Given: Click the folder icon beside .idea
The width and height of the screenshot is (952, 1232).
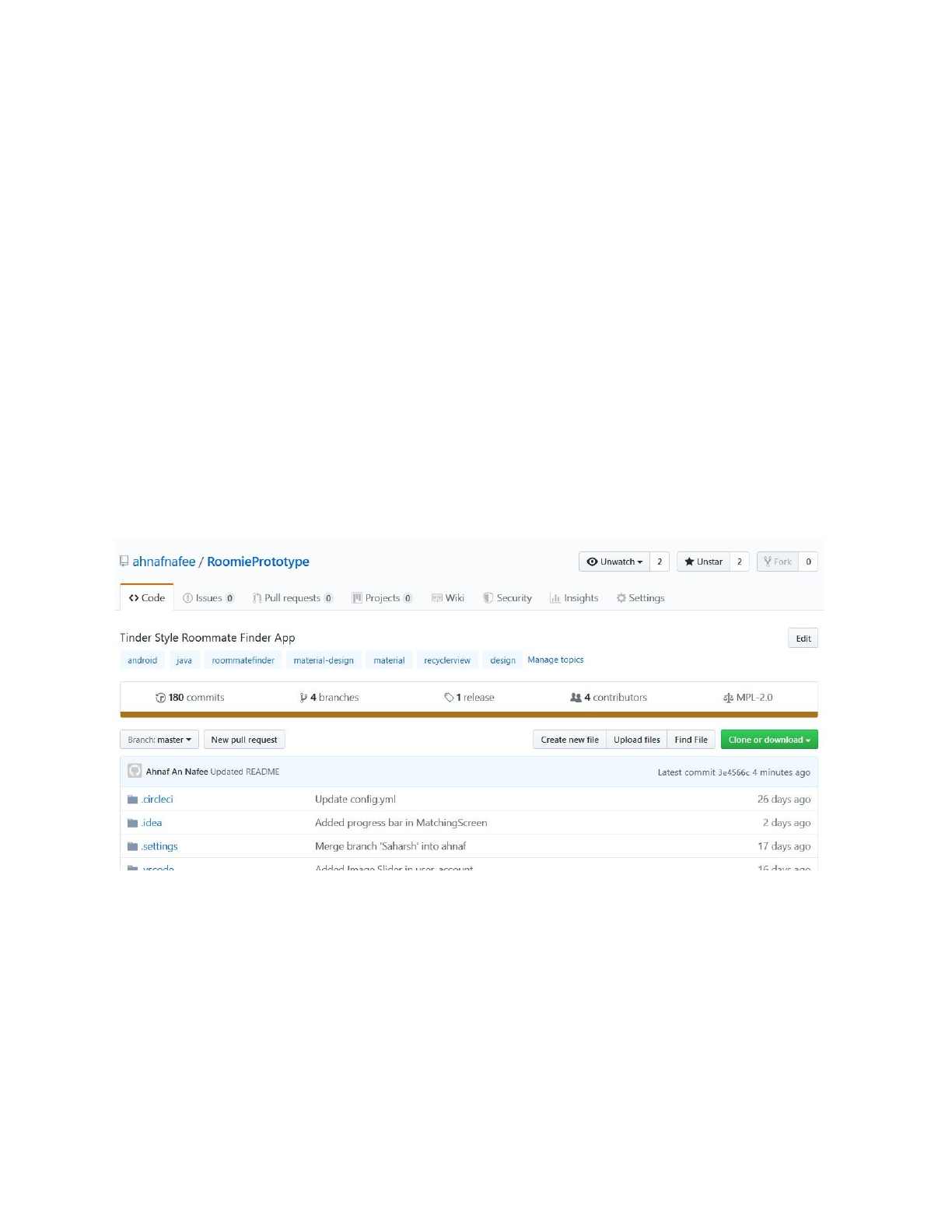Looking at the screenshot, I should [132, 823].
